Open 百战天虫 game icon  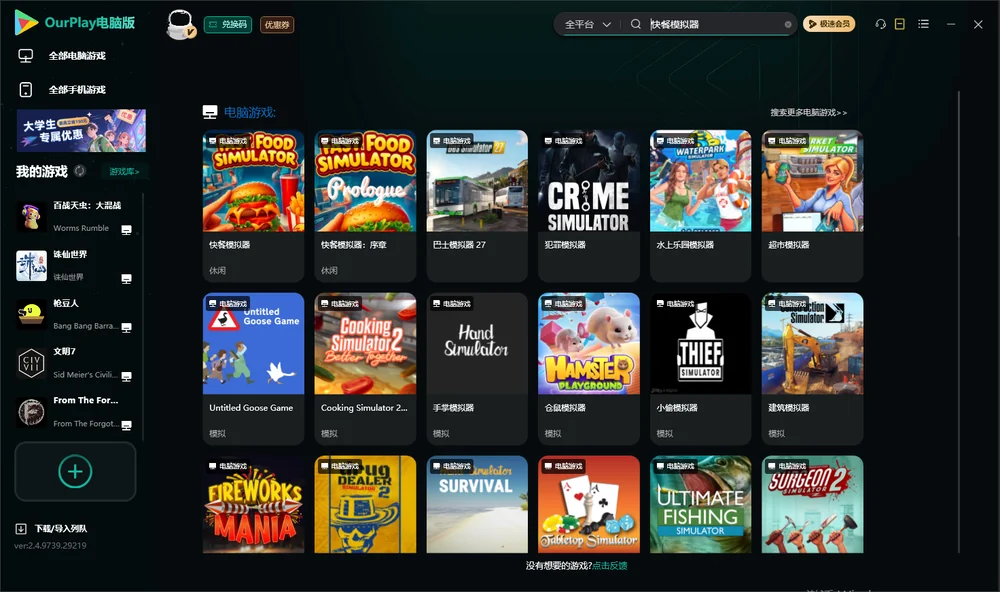tap(31, 217)
